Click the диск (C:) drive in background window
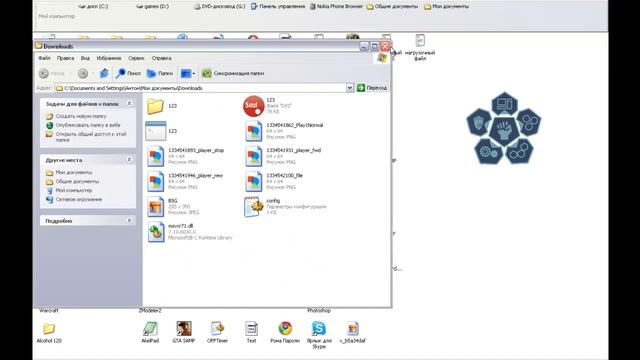The width and height of the screenshot is (640, 360). 93,7
